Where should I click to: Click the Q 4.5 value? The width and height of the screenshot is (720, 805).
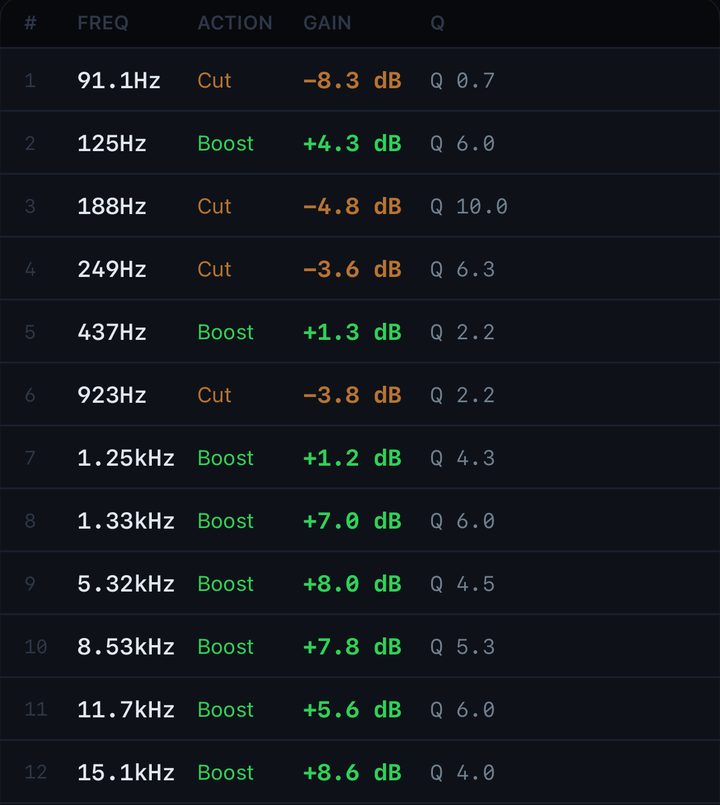point(463,584)
